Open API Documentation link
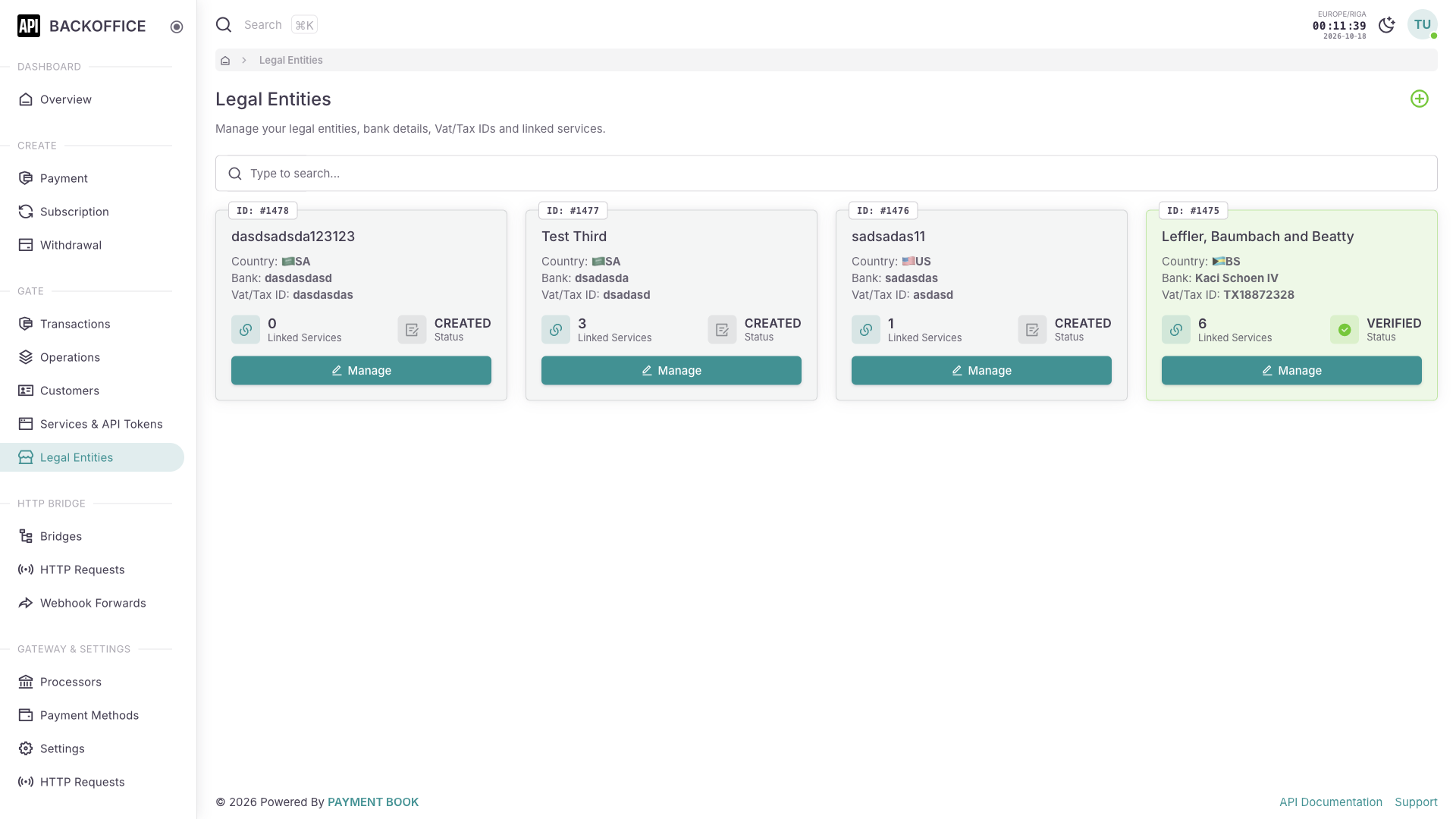Image resolution: width=1456 pixels, height=819 pixels. (1331, 802)
